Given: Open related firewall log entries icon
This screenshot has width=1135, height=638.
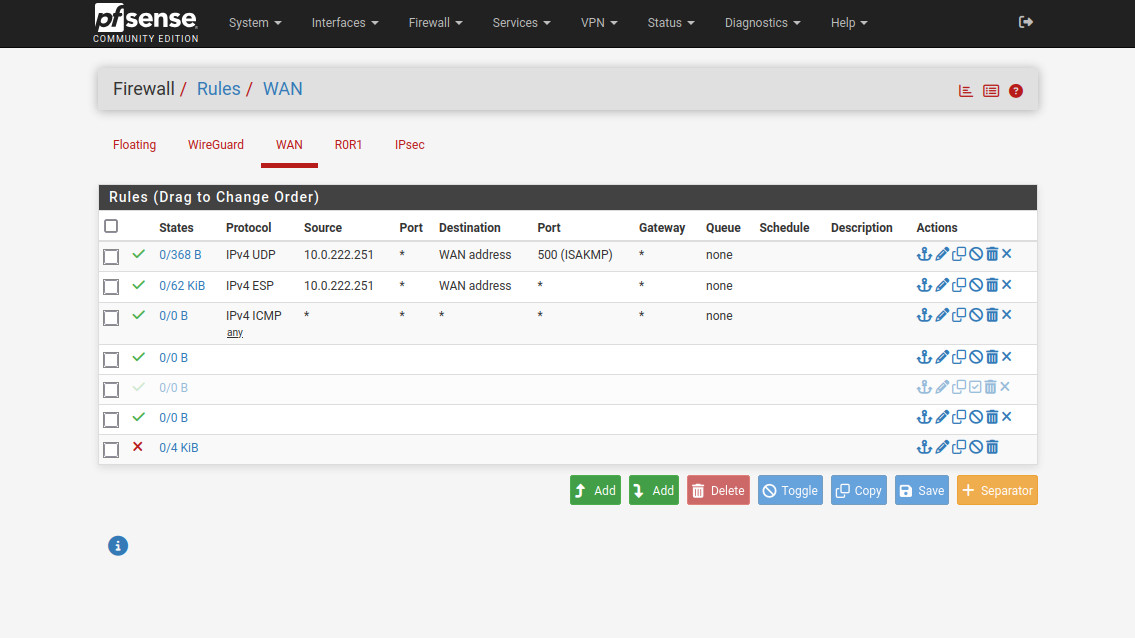Looking at the screenshot, I should (990, 90).
